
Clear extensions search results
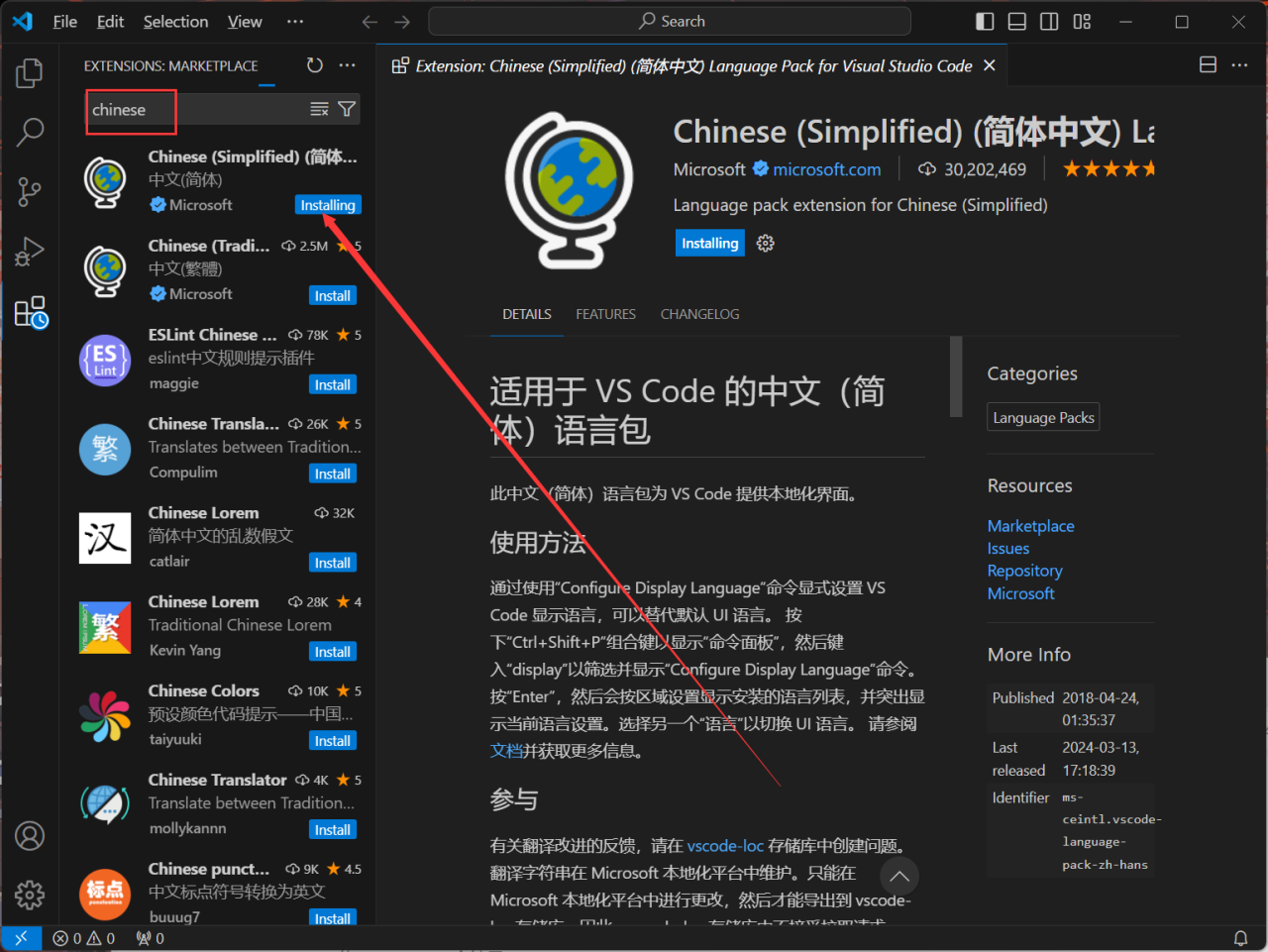coord(319,109)
